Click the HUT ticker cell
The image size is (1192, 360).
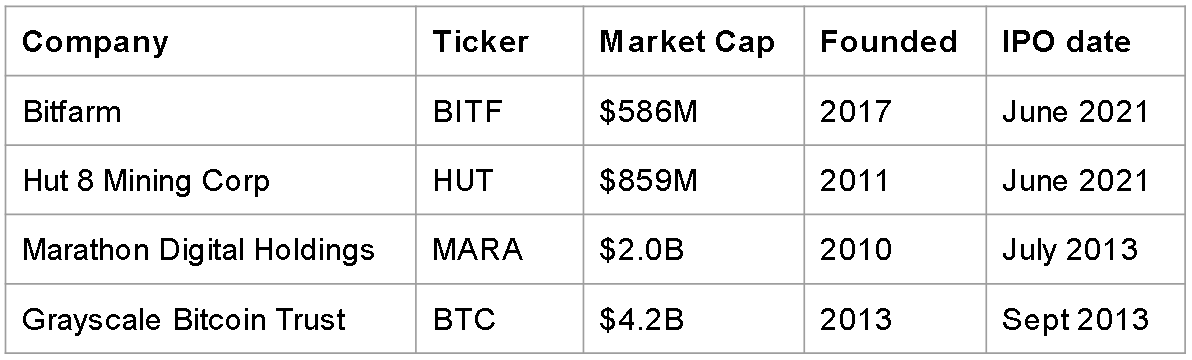tap(499, 180)
